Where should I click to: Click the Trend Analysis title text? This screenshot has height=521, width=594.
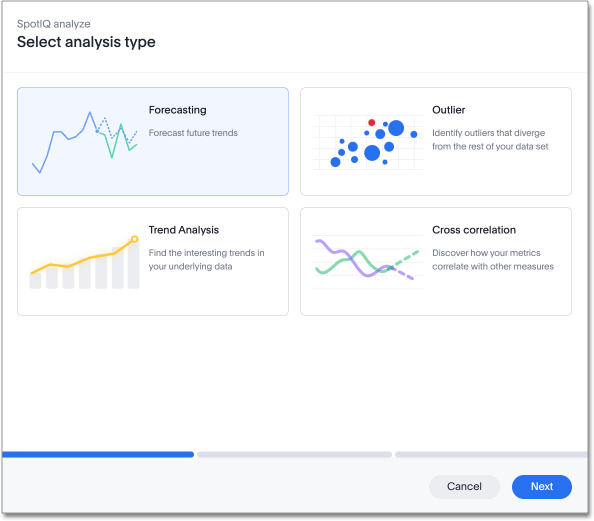[x=184, y=230]
